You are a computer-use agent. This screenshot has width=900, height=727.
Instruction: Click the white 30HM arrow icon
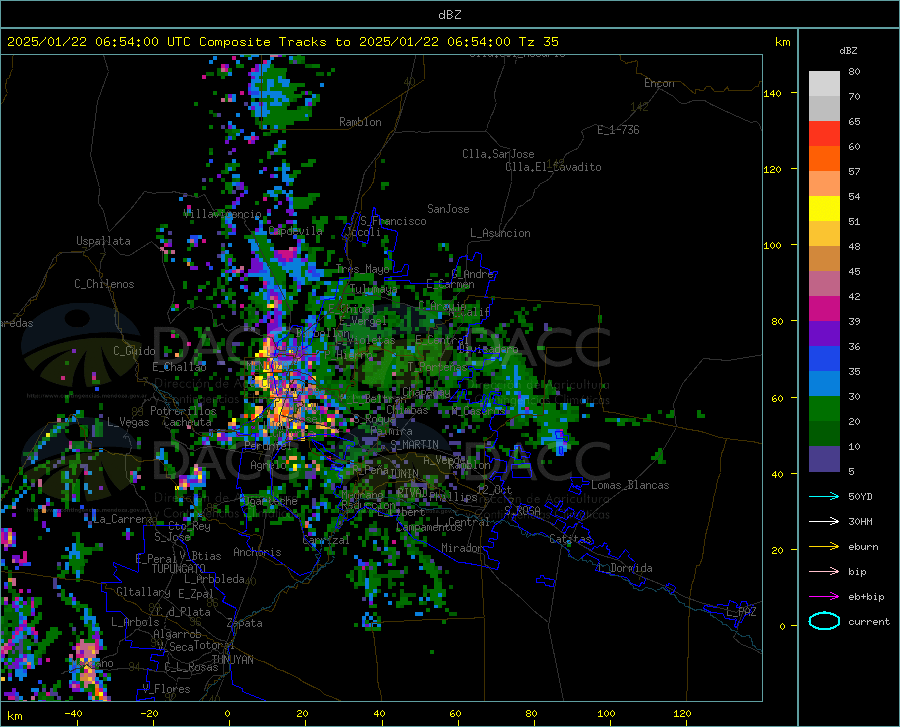[x=824, y=522]
